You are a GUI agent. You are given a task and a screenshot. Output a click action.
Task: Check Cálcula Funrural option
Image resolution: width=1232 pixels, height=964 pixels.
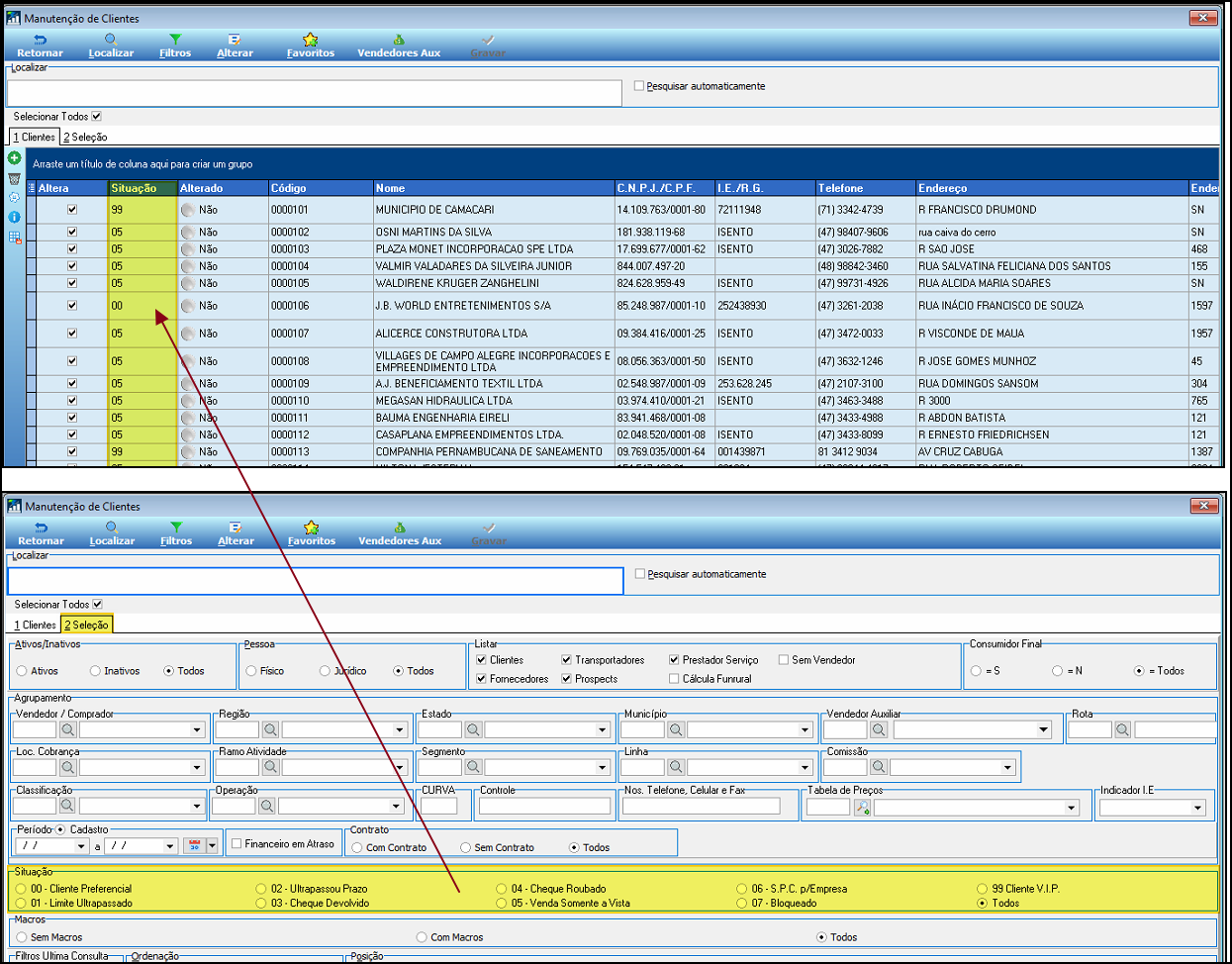tap(674, 679)
